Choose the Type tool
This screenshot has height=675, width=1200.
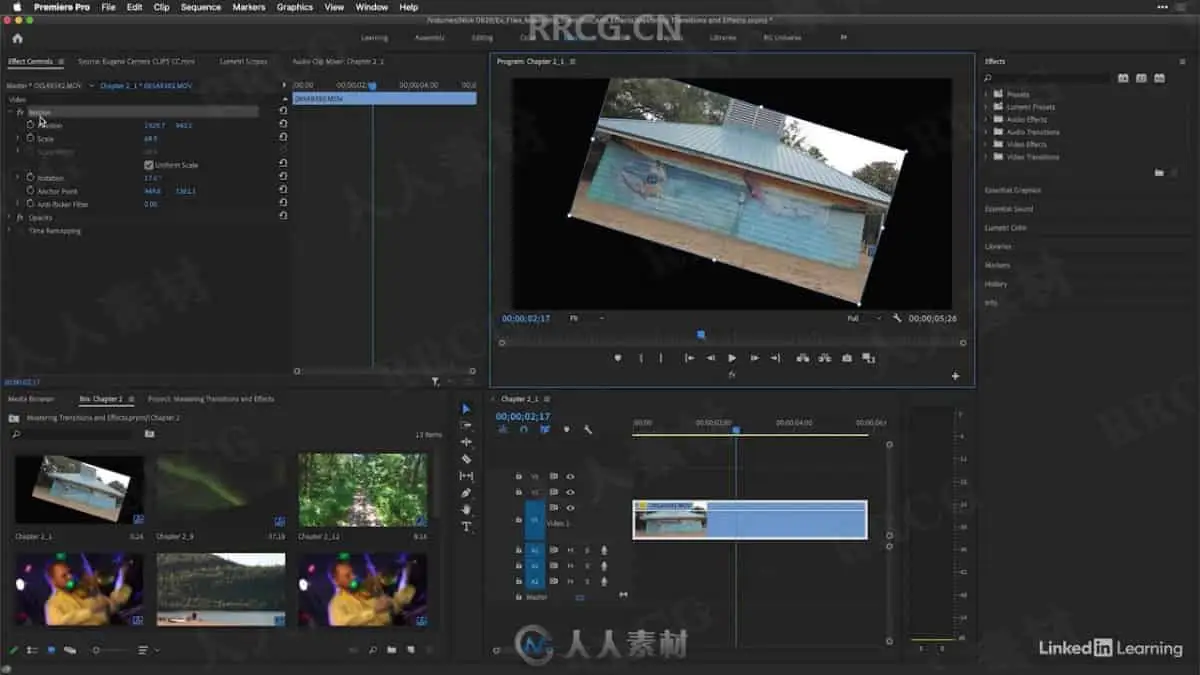[x=466, y=527]
